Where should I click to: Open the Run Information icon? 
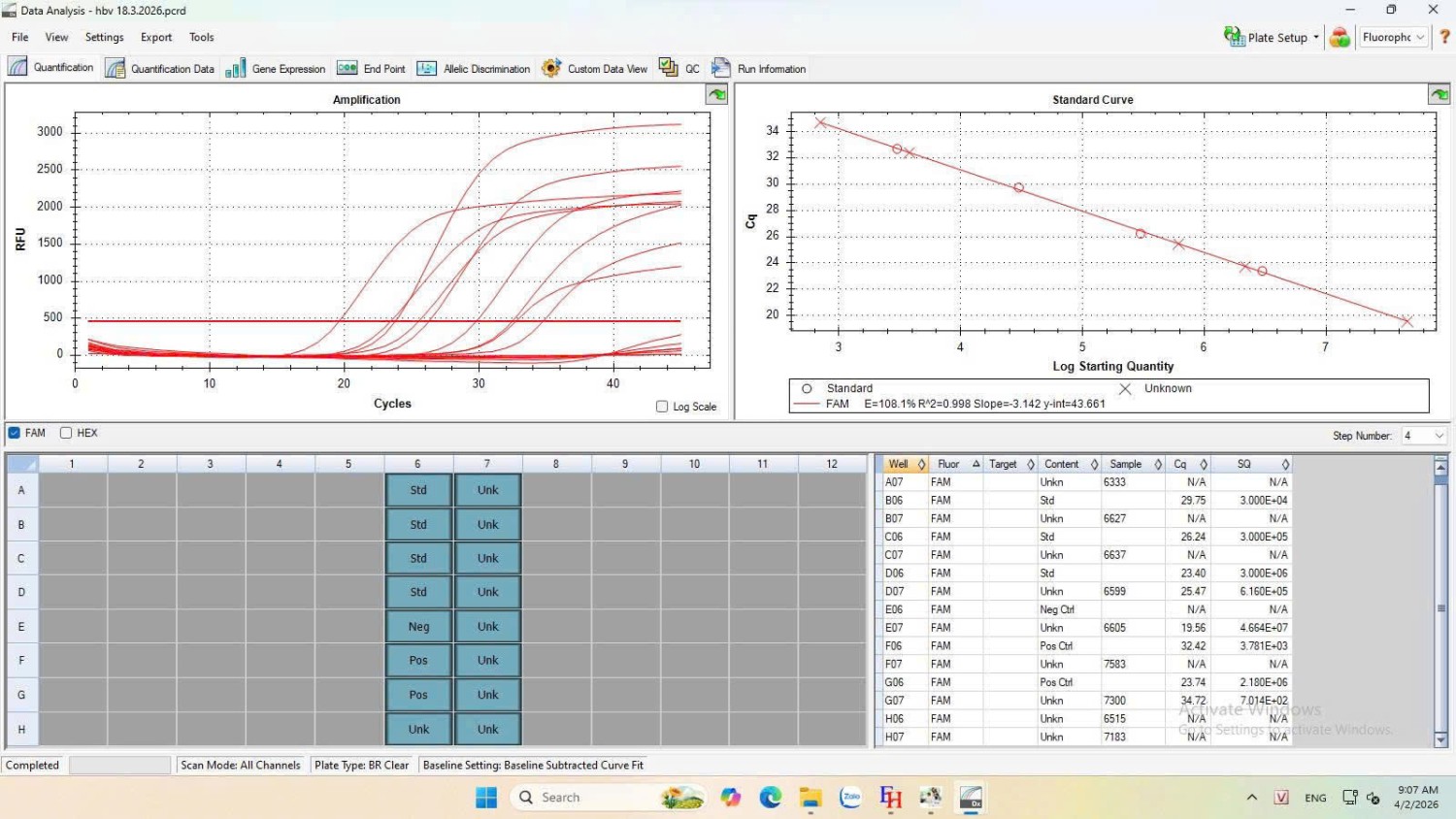(x=721, y=68)
